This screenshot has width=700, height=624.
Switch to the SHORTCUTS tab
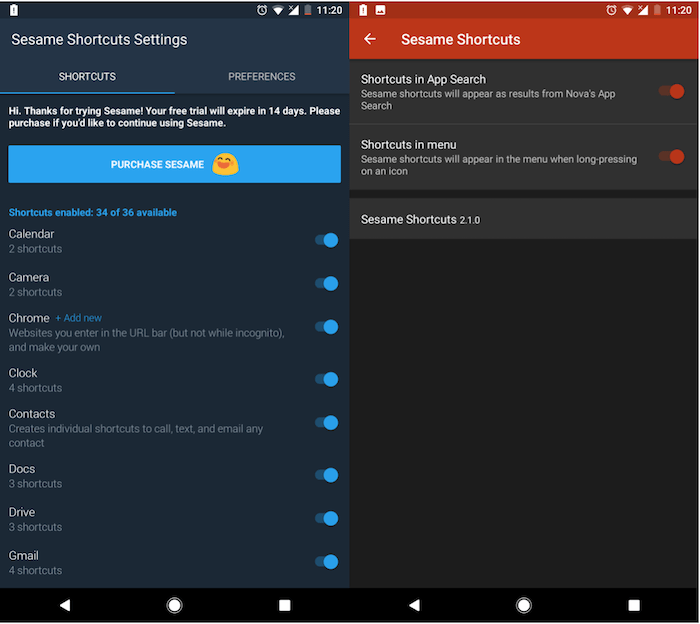click(87, 77)
